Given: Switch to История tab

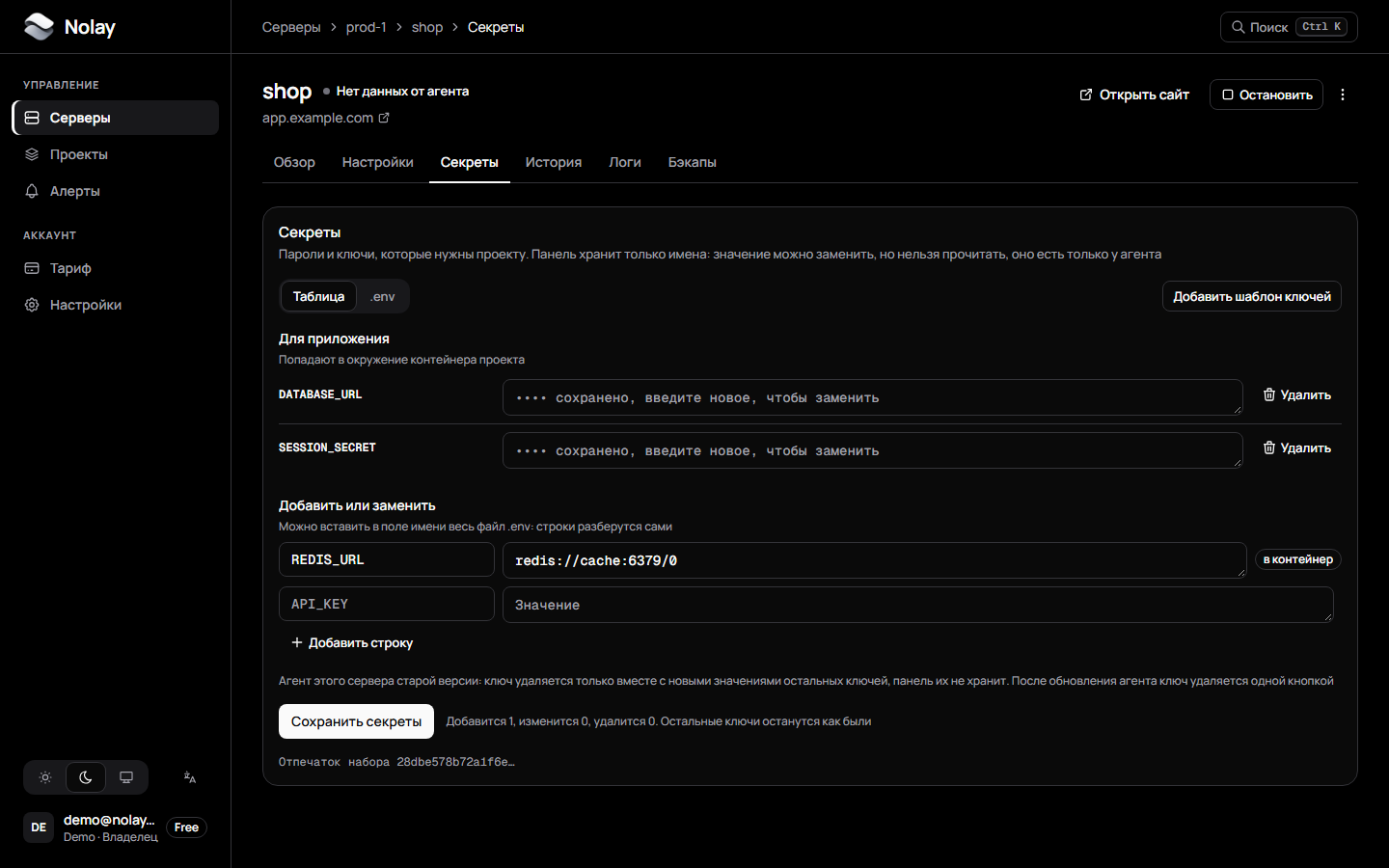Looking at the screenshot, I should pyautogui.click(x=554, y=162).
